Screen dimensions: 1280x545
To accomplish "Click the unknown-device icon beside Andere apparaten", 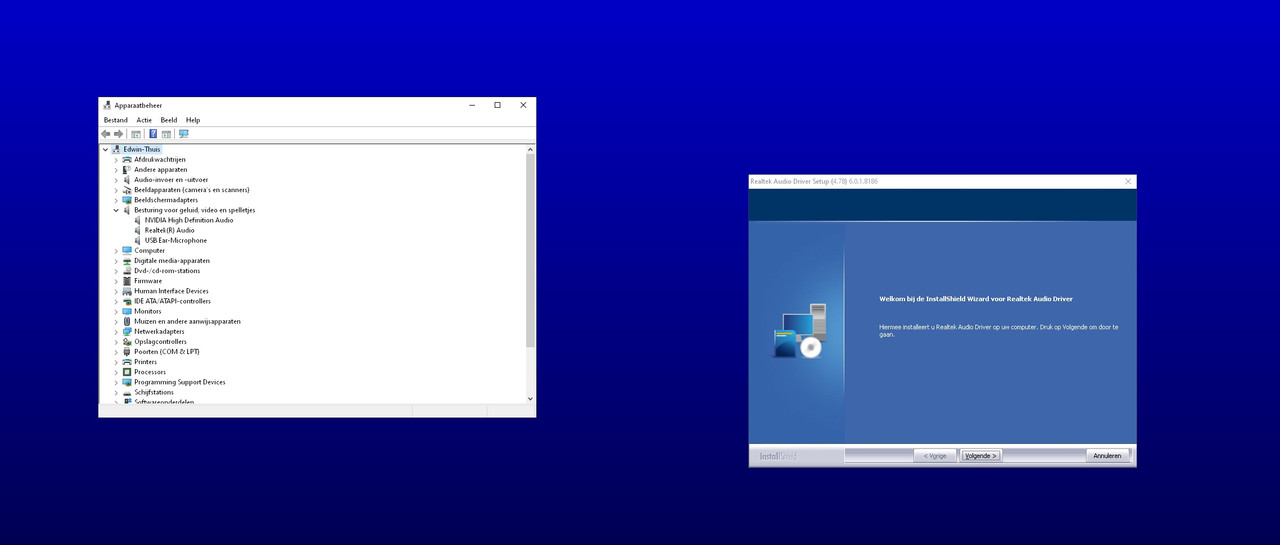I will point(127,170).
